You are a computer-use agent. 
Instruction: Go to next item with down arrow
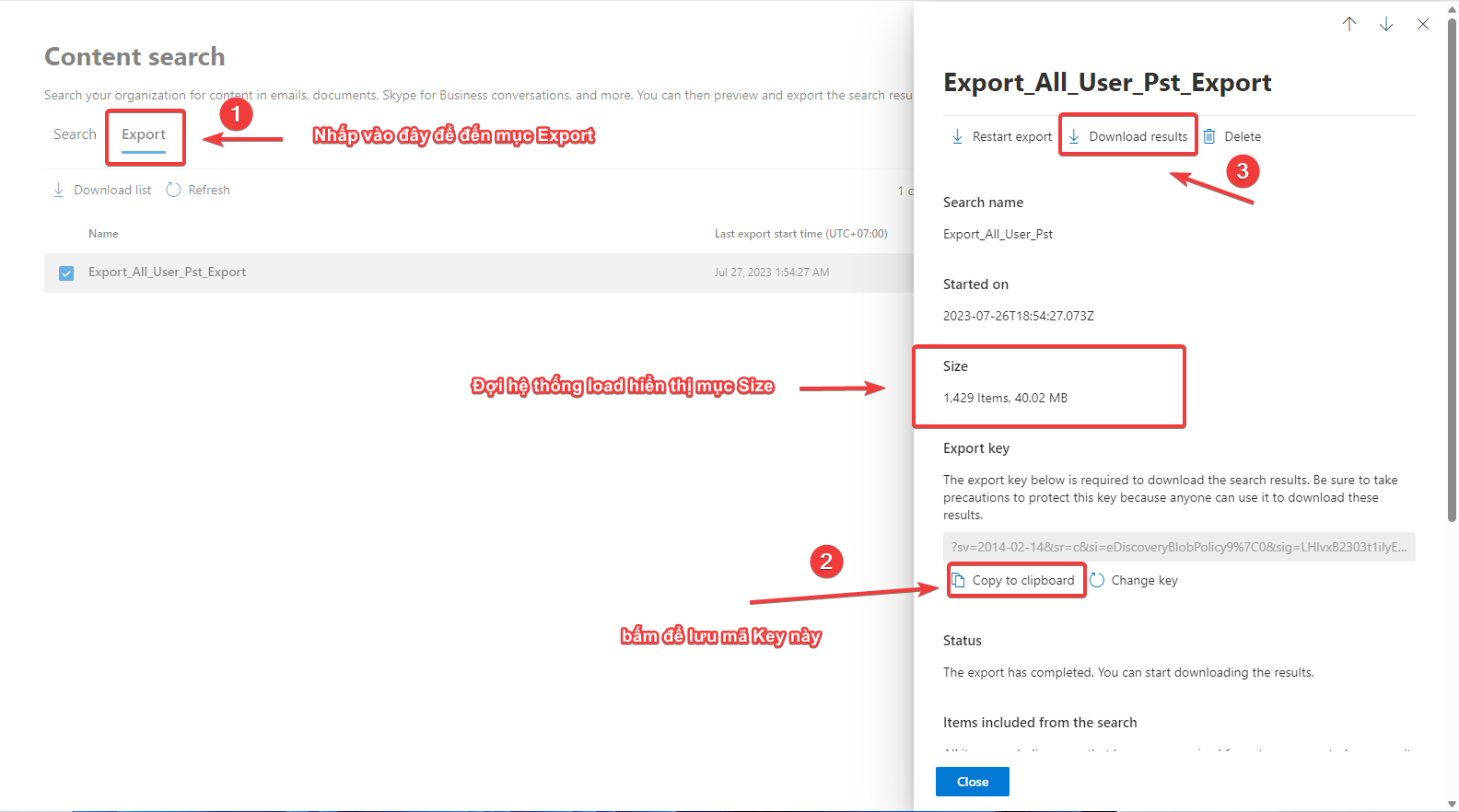pyautogui.click(x=1386, y=24)
